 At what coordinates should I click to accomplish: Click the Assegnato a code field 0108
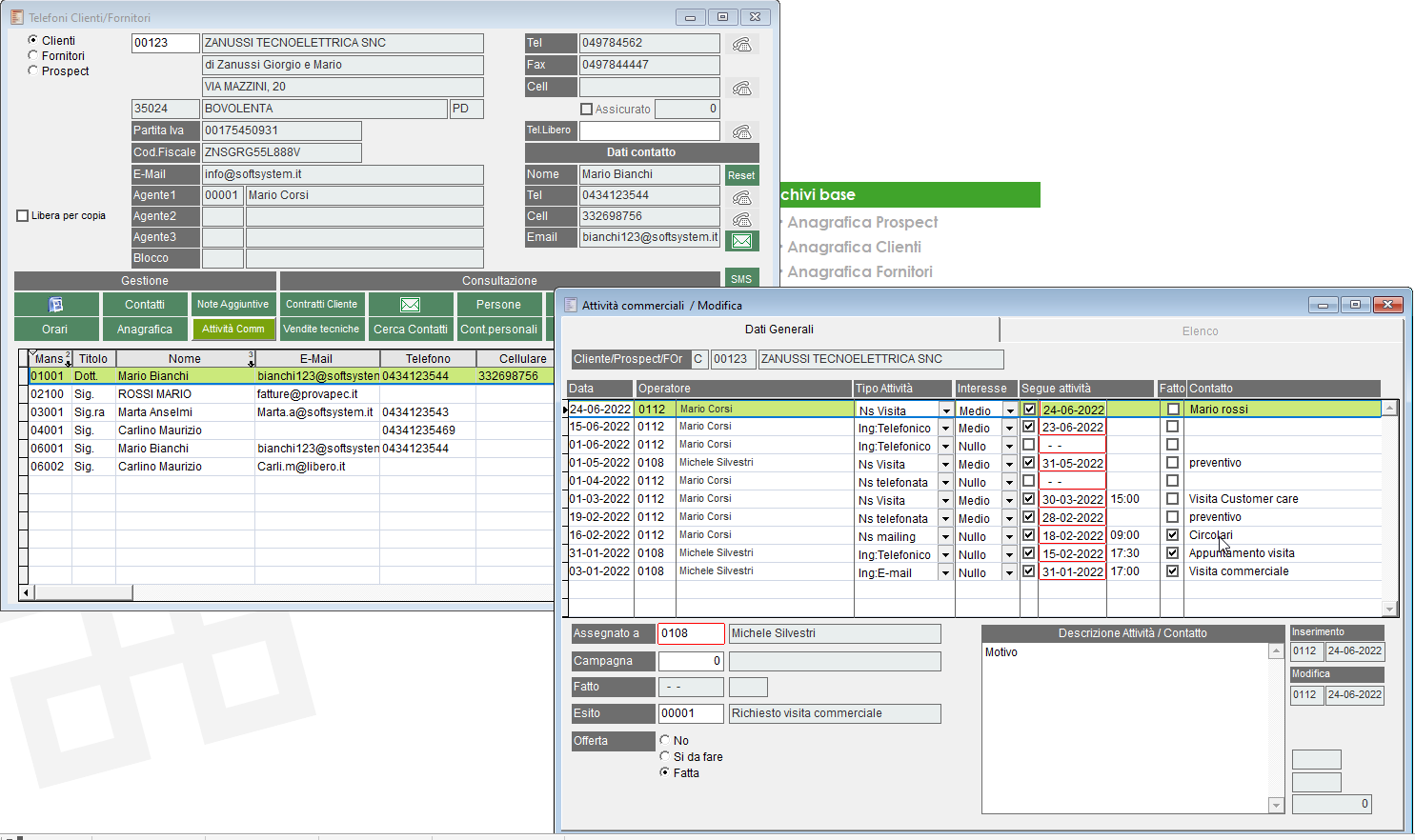(x=690, y=633)
